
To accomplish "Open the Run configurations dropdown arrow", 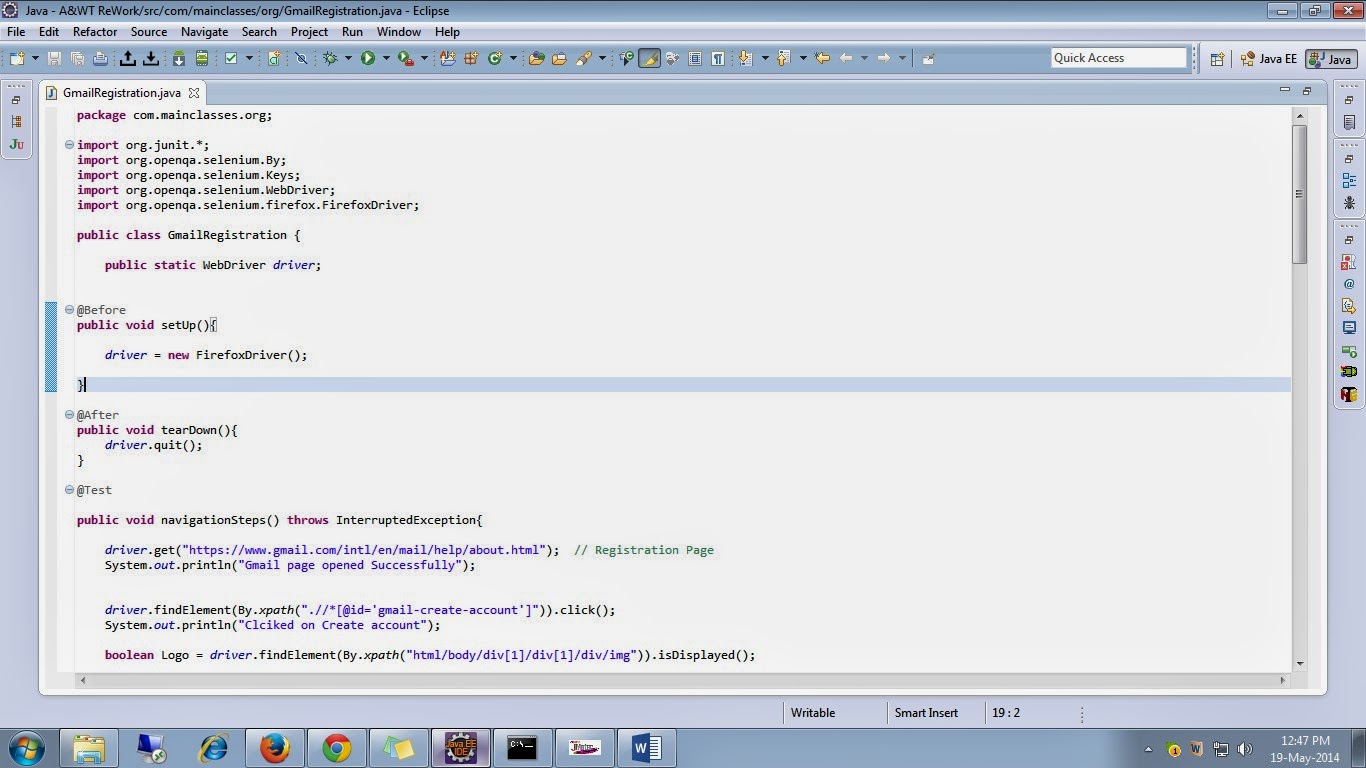I will click(385, 59).
